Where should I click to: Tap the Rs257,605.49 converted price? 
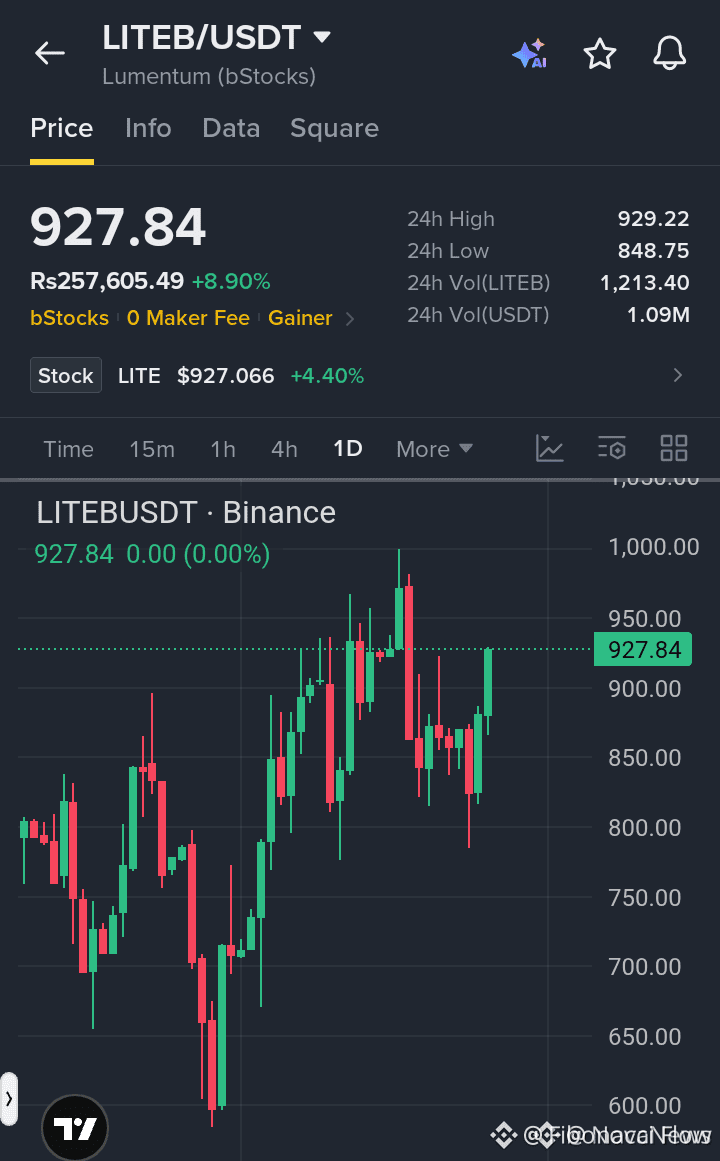(107, 281)
